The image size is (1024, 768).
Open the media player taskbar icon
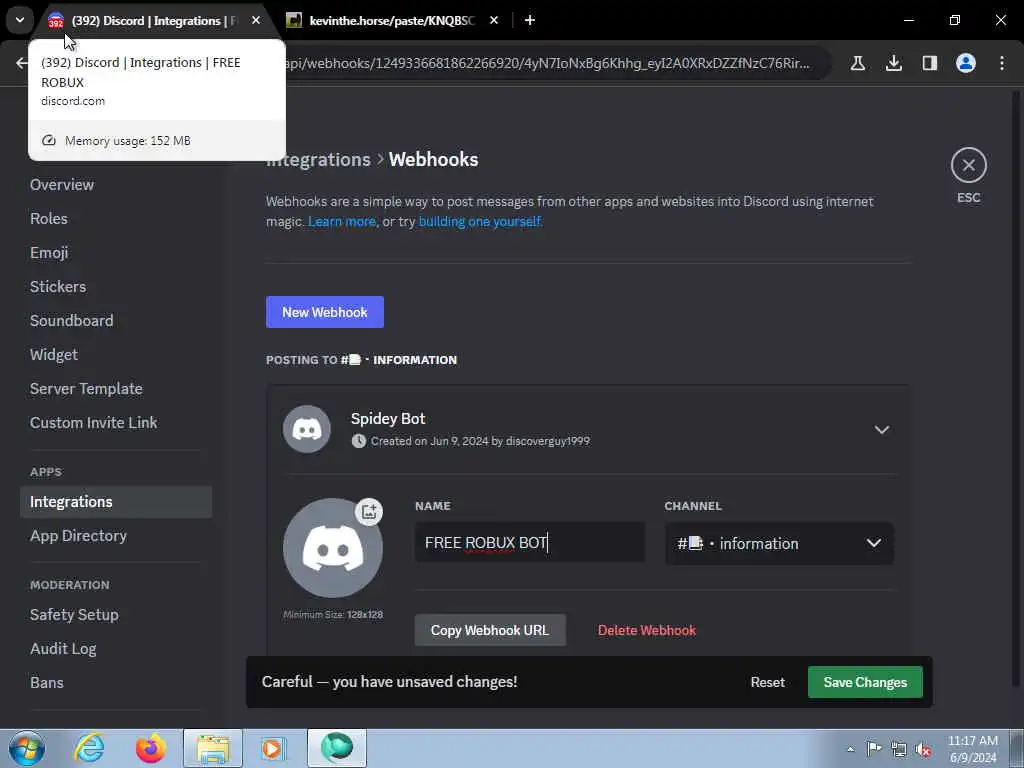pyautogui.click(x=274, y=748)
